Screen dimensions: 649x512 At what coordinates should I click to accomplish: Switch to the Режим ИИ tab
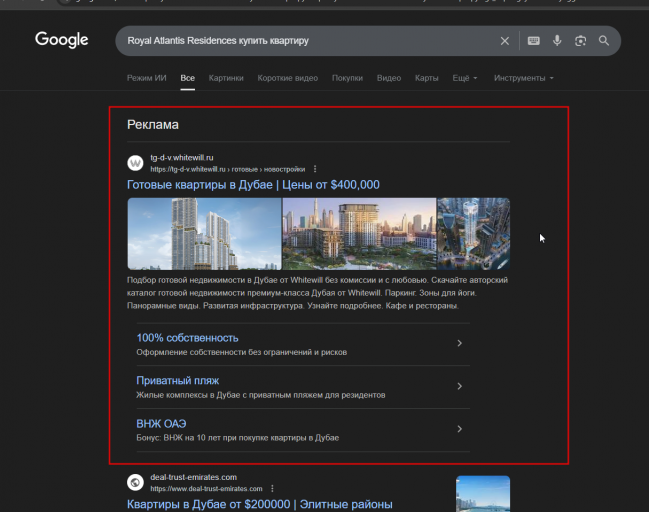[147, 78]
